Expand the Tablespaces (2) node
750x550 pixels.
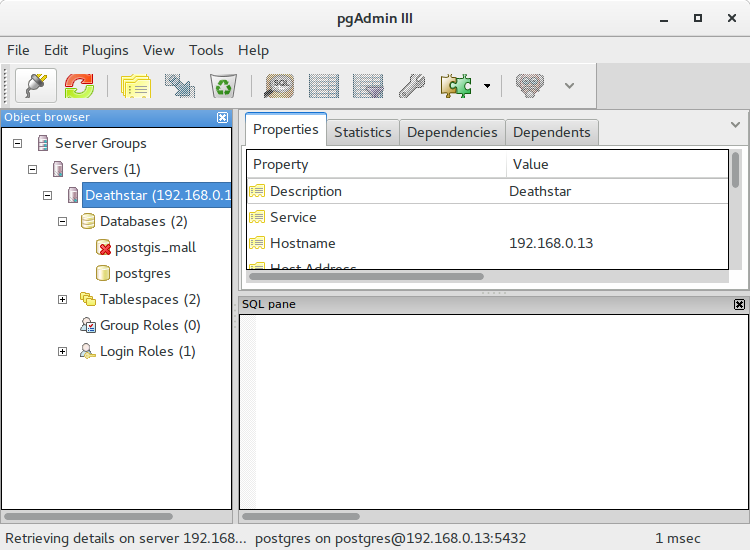62,299
